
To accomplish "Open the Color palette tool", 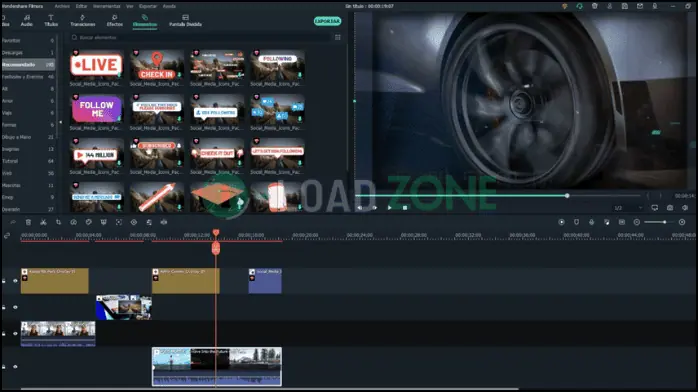I will pyautogui.click(x=89, y=222).
